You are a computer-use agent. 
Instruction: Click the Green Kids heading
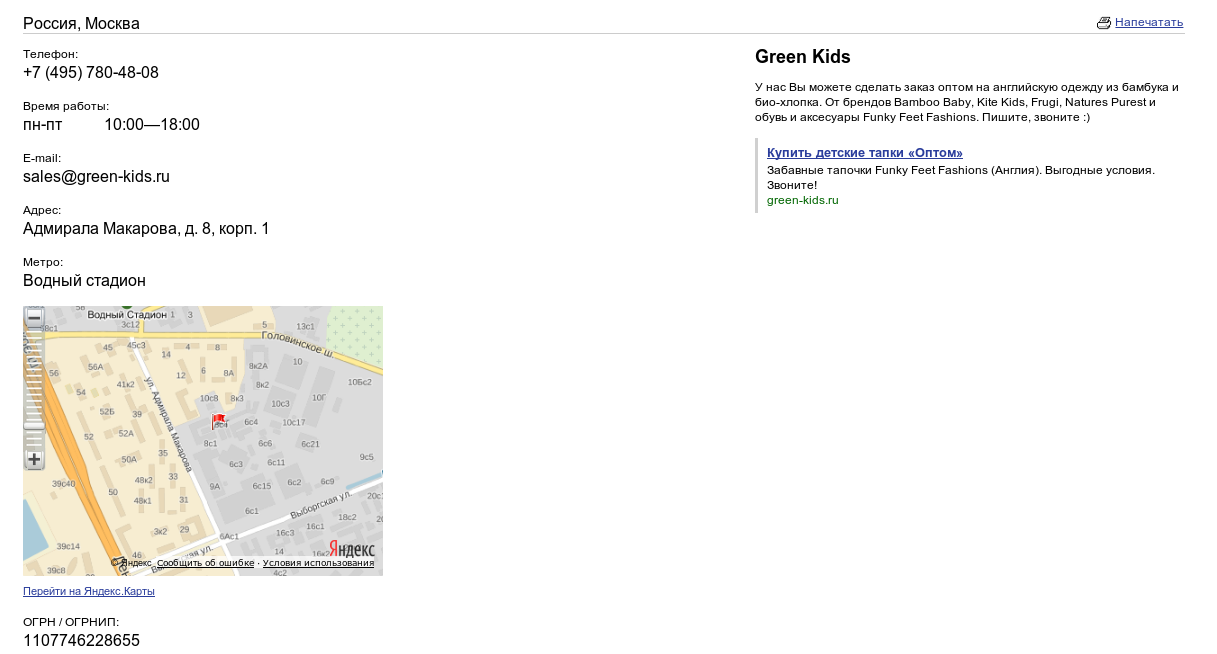coord(803,57)
